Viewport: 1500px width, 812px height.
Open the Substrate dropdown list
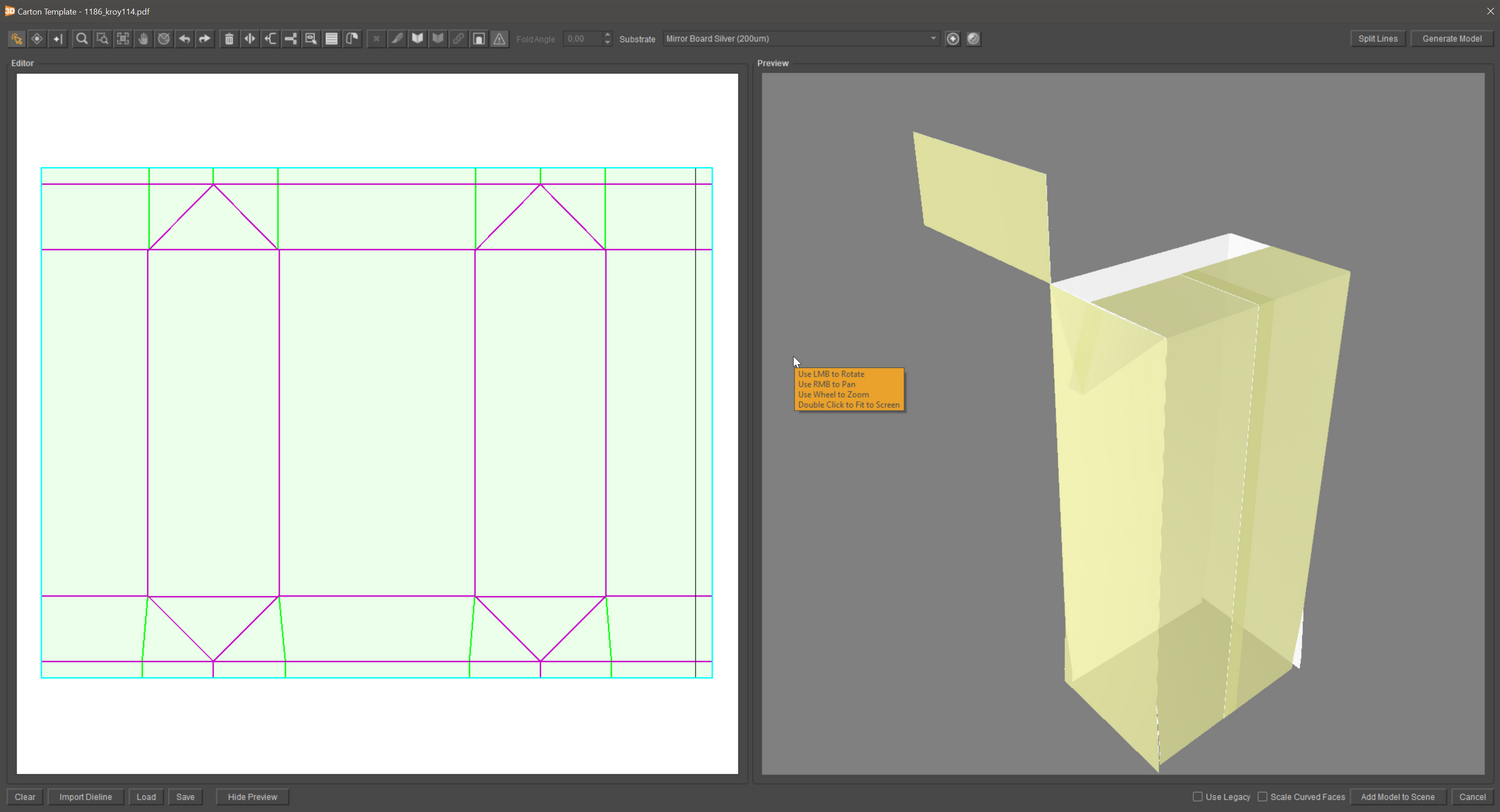pyautogui.click(x=801, y=39)
